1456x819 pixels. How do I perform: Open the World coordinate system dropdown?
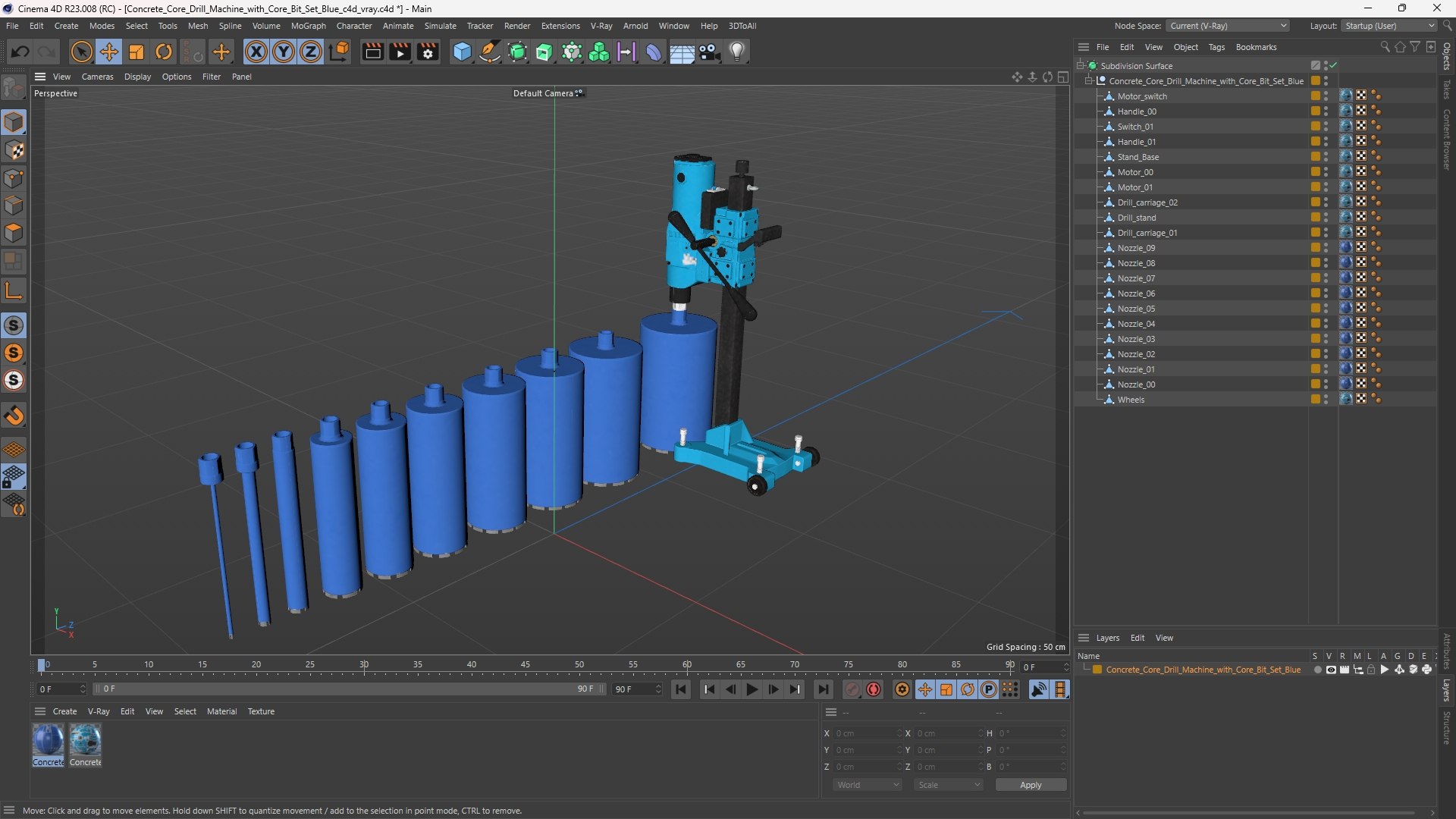(x=868, y=785)
